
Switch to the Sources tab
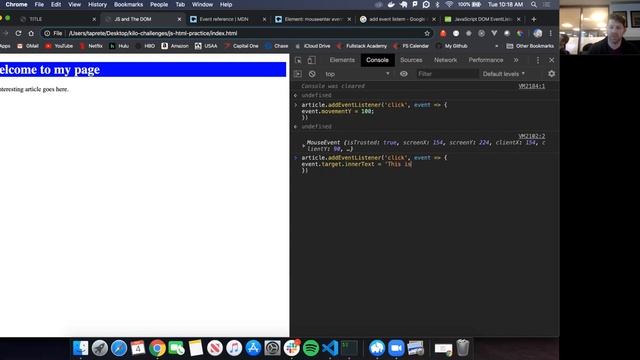[x=411, y=60]
